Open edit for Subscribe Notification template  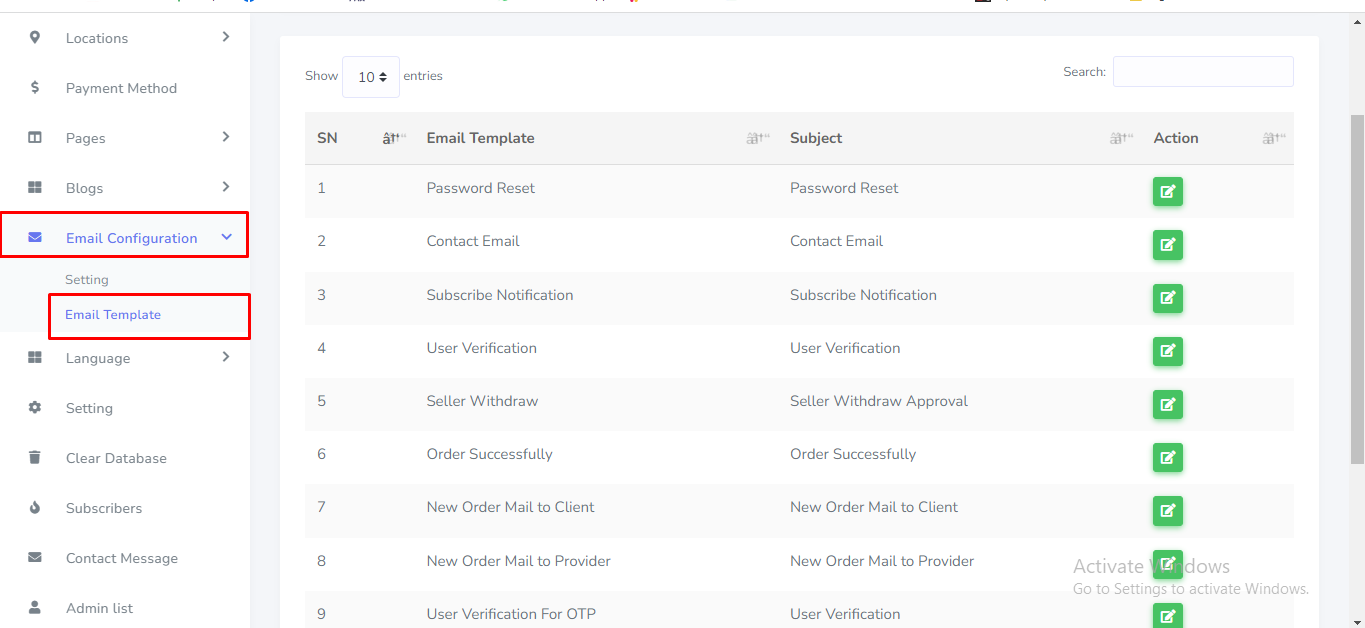click(x=1167, y=298)
